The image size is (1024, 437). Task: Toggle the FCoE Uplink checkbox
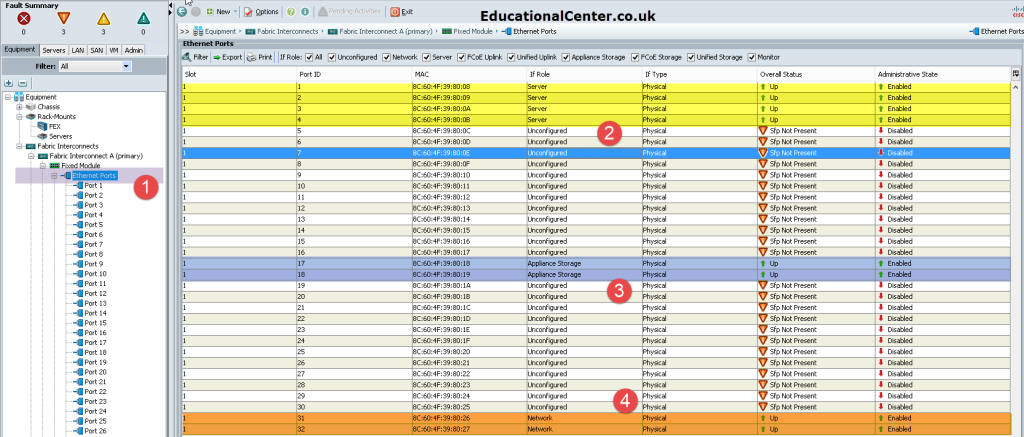pyautogui.click(x=462, y=57)
